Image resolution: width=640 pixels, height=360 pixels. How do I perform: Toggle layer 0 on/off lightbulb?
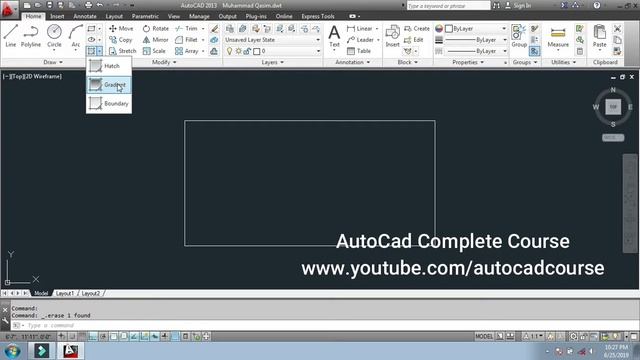click(x=229, y=51)
